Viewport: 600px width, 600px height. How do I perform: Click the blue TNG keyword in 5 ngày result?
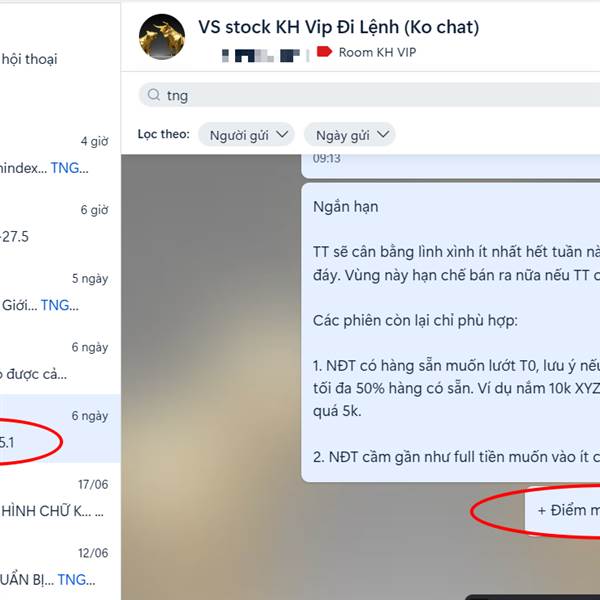click(x=55, y=305)
